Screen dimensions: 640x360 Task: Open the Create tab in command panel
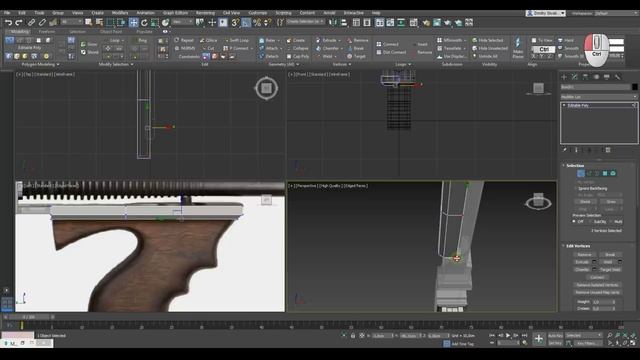[564, 77]
